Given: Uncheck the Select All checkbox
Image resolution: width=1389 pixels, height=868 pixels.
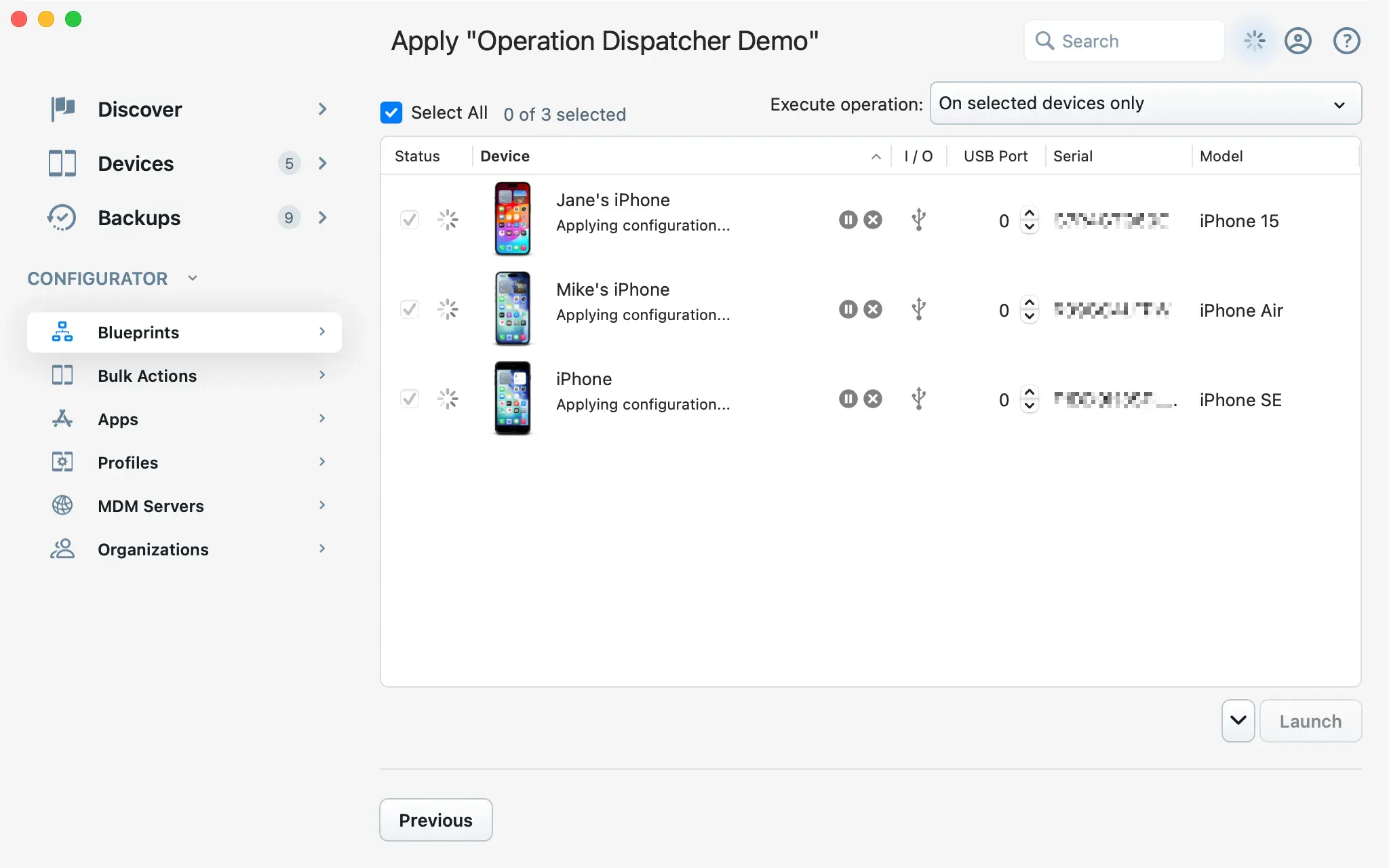Looking at the screenshot, I should [x=391, y=112].
